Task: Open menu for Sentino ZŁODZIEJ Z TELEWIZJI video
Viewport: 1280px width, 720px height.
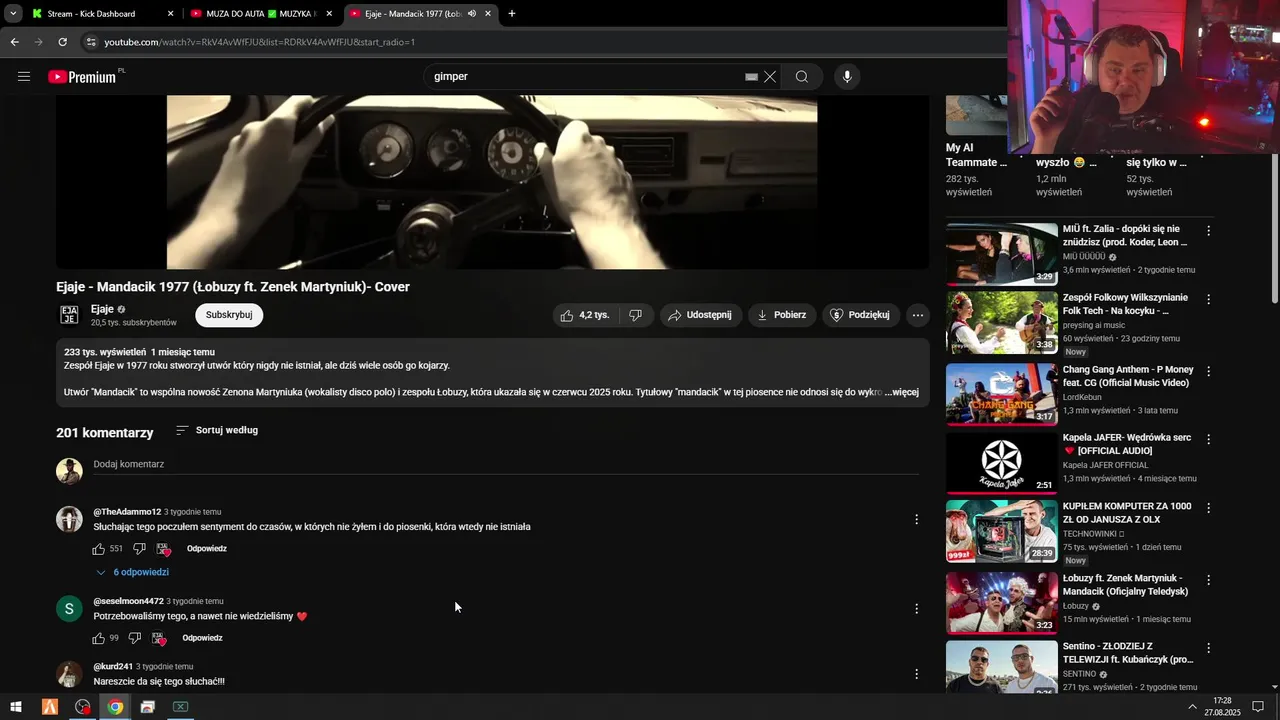Action: click(x=1208, y=649)
